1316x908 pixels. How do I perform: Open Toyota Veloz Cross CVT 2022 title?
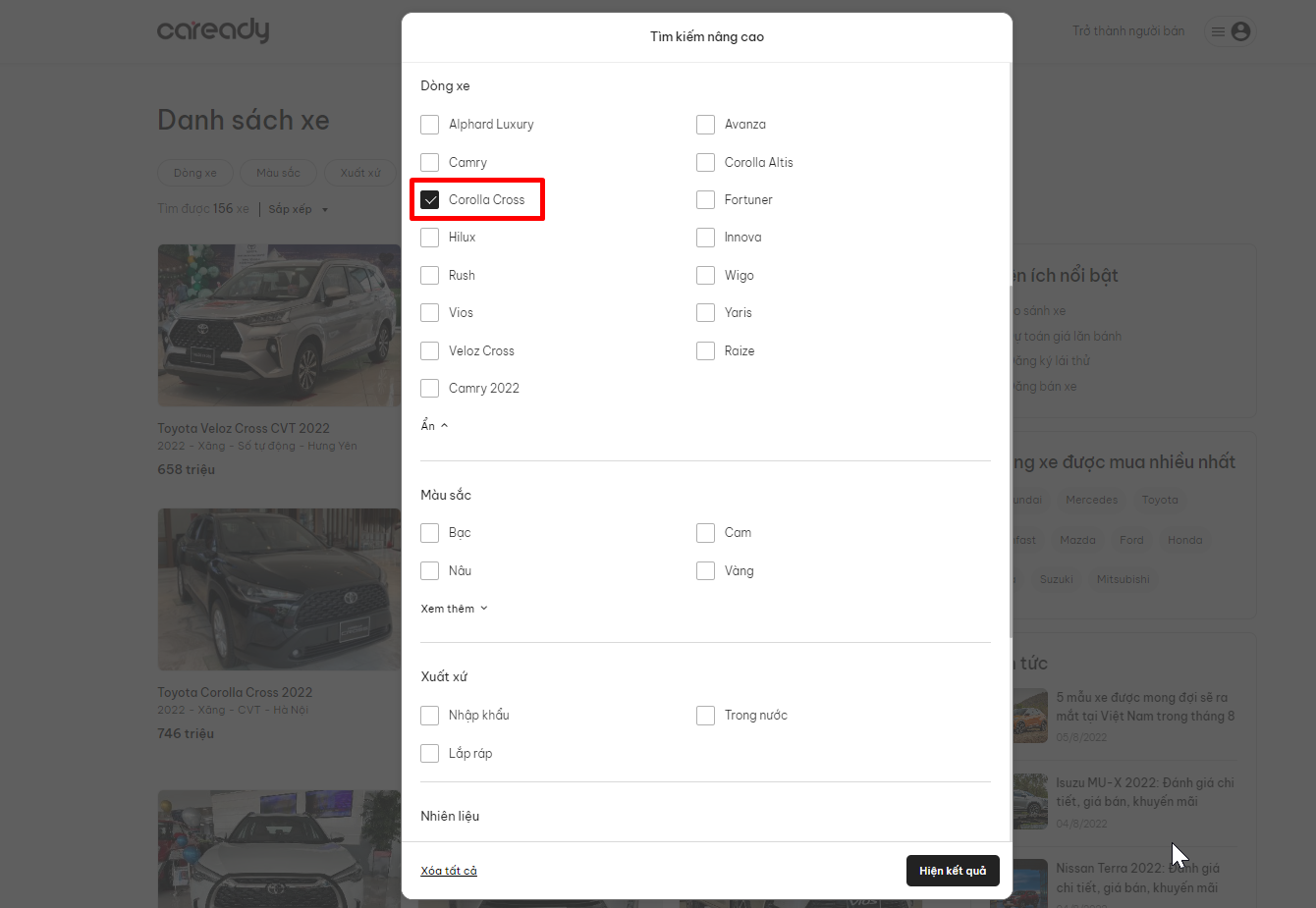pos(244,428)
